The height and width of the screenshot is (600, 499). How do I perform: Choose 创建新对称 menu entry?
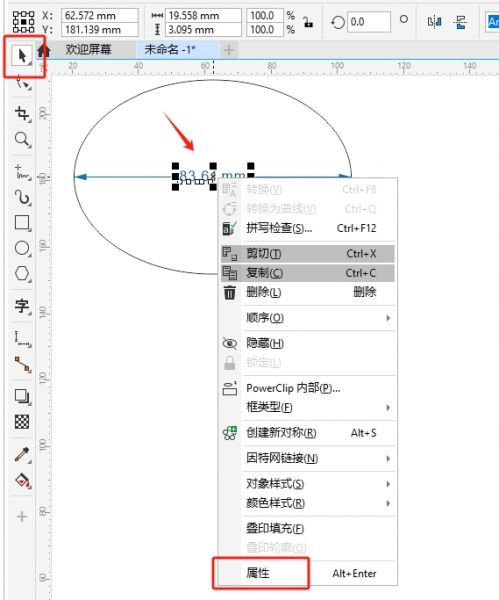308,433
